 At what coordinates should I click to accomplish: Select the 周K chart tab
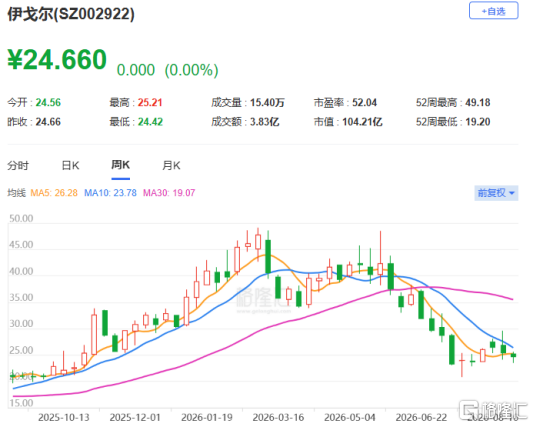click(121, 165)
